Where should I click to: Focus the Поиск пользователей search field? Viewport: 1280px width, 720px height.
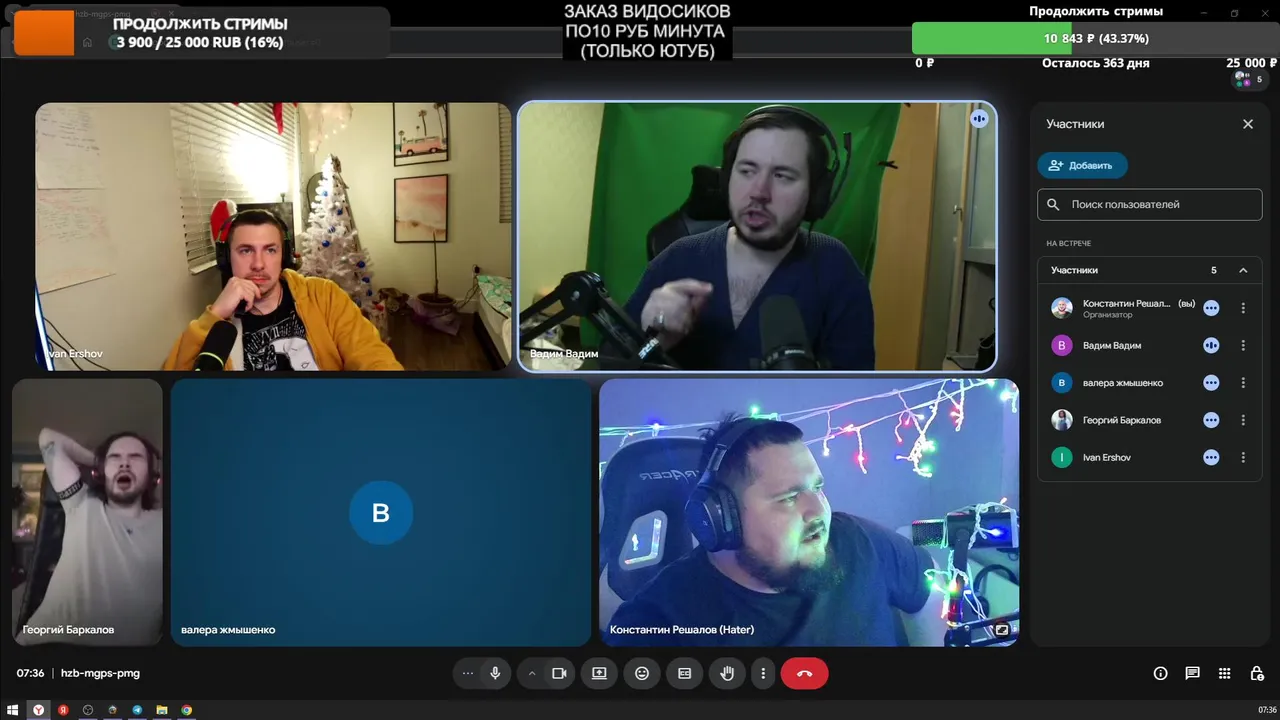1150,204
